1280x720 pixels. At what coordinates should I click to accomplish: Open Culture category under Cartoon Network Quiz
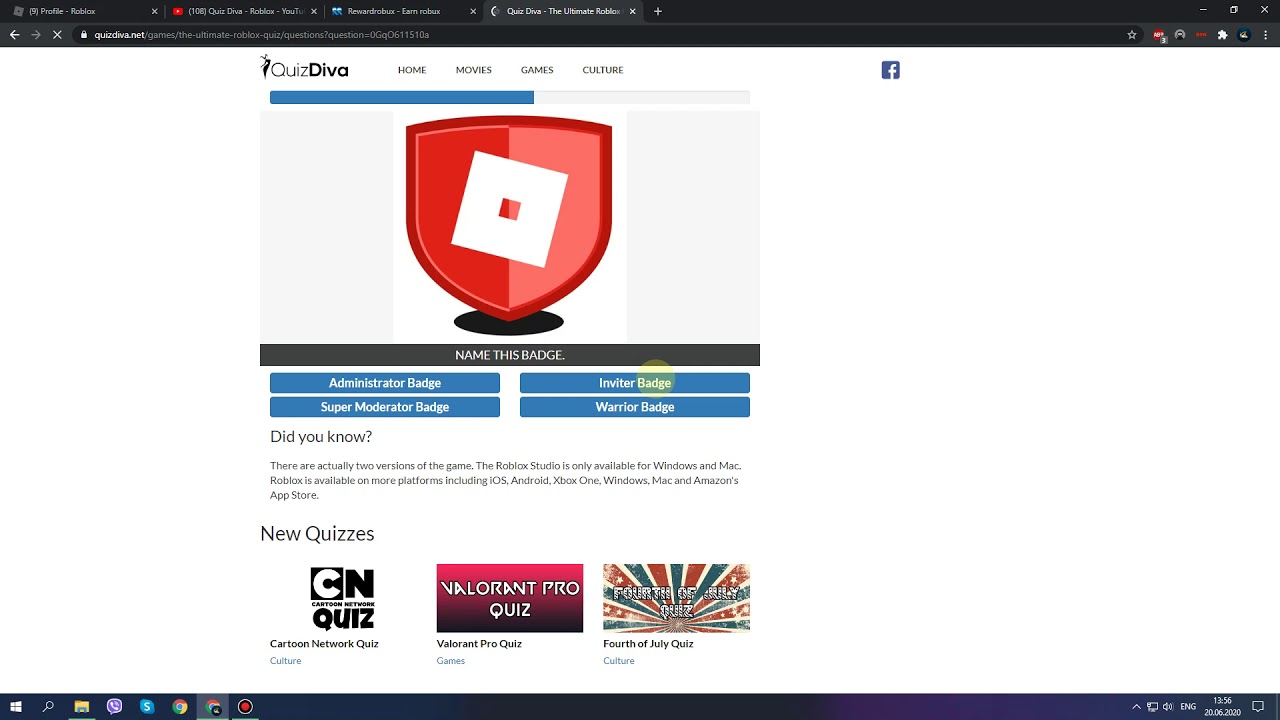click(285, 660)
